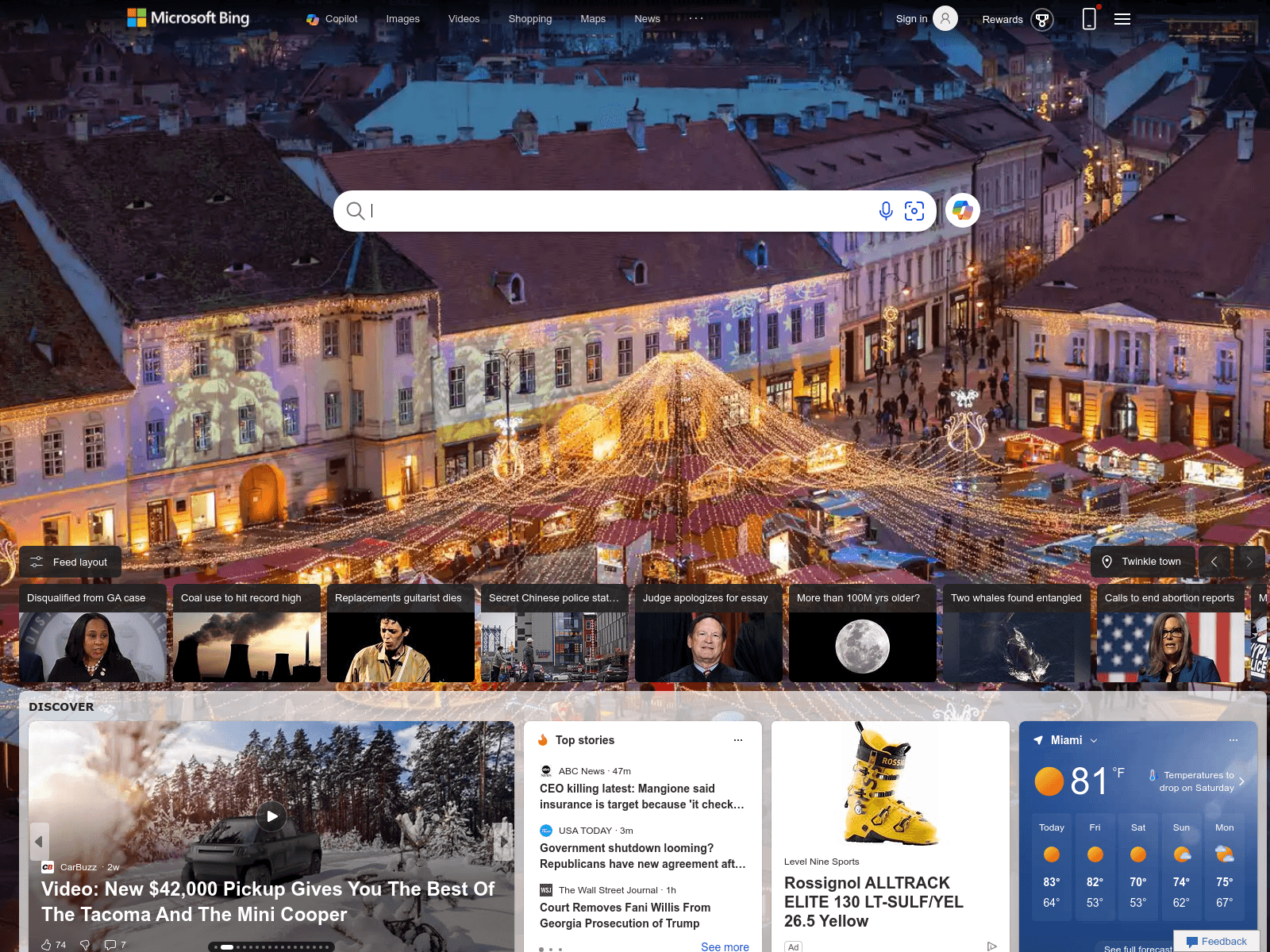Screen dimensions: 1270x952
Task: Click the 81 °F current temperature
Action: click(1097, 781)
